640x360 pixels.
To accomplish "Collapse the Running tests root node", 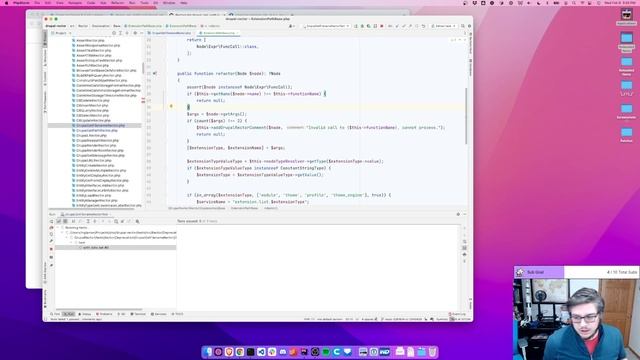I will [x=58, y=227].
